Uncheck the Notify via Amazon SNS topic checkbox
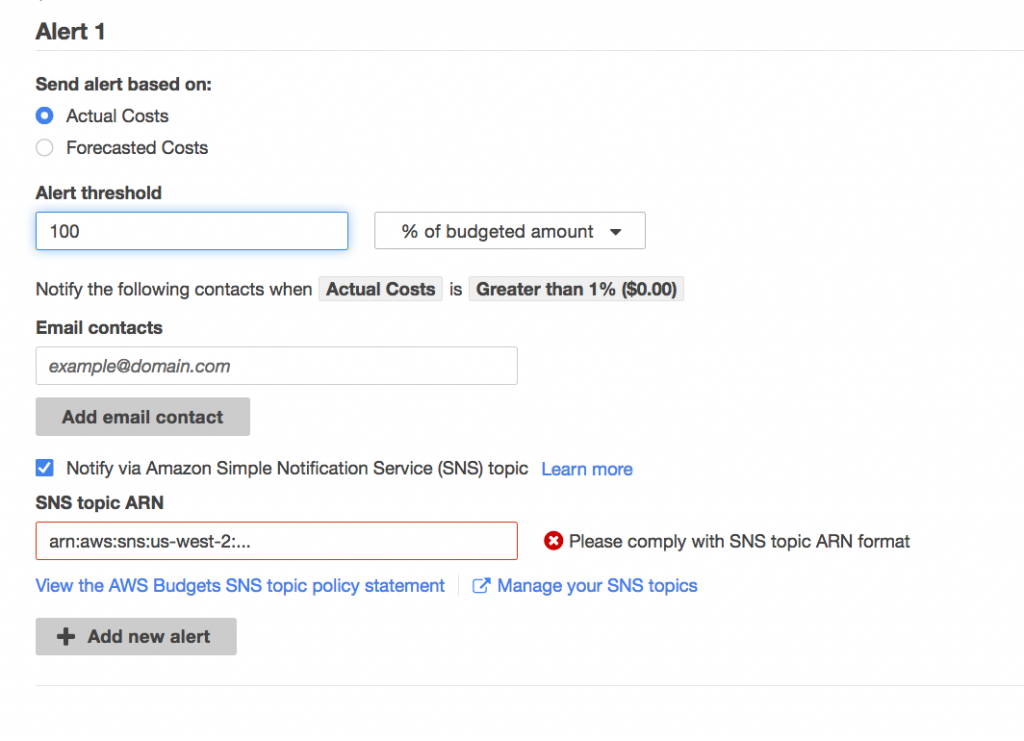Image resolution: width=1024 pixels, height=741 pixels. click(x=44, y=467)
